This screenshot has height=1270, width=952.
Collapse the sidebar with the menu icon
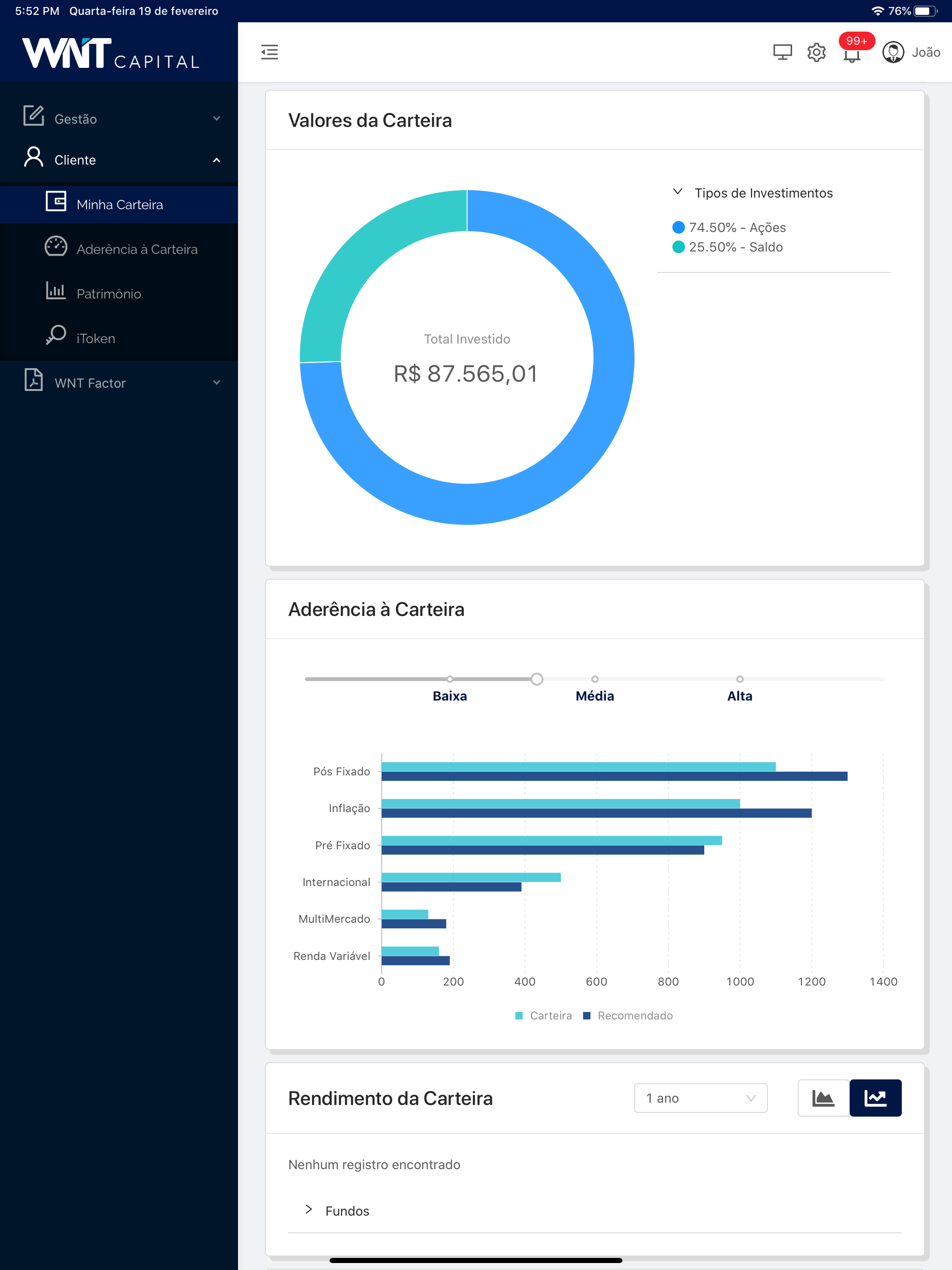click(x=269, y=52)
